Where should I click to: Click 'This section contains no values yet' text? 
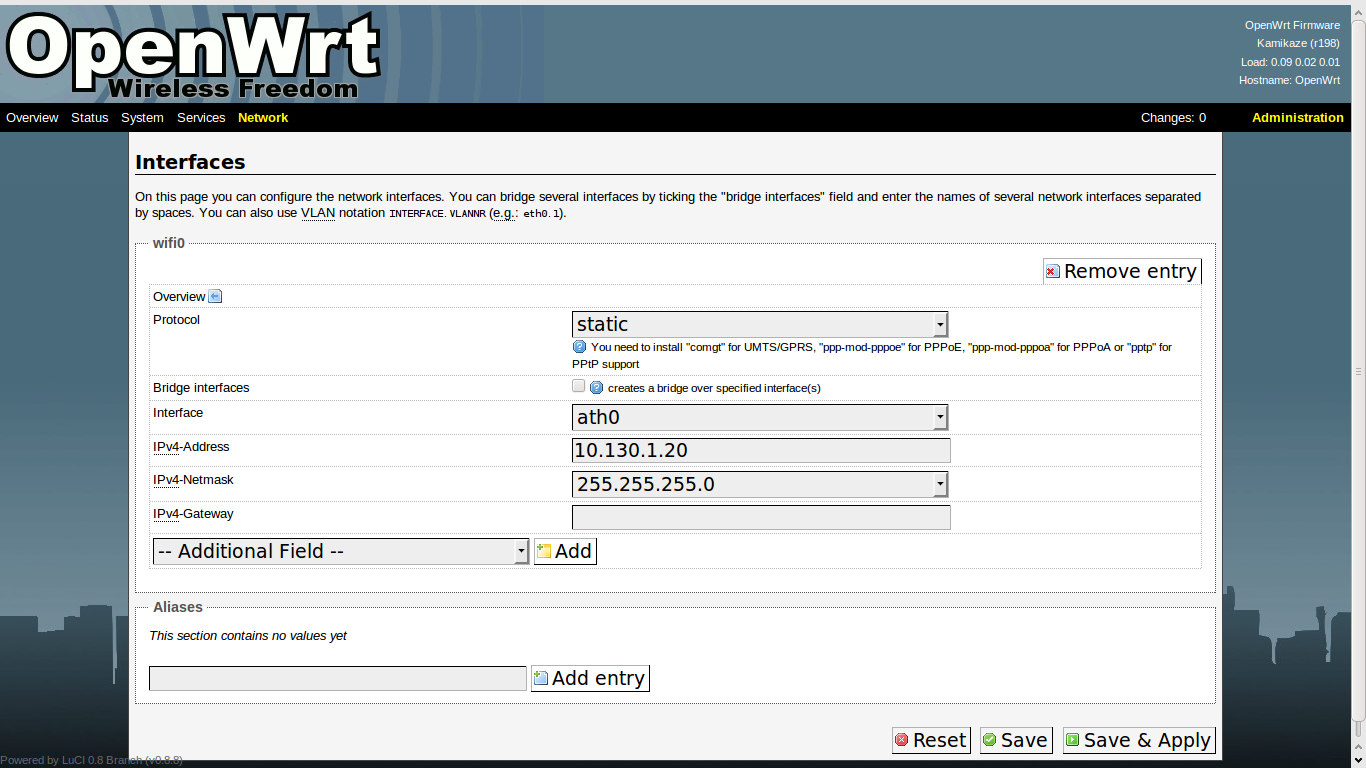248,636
